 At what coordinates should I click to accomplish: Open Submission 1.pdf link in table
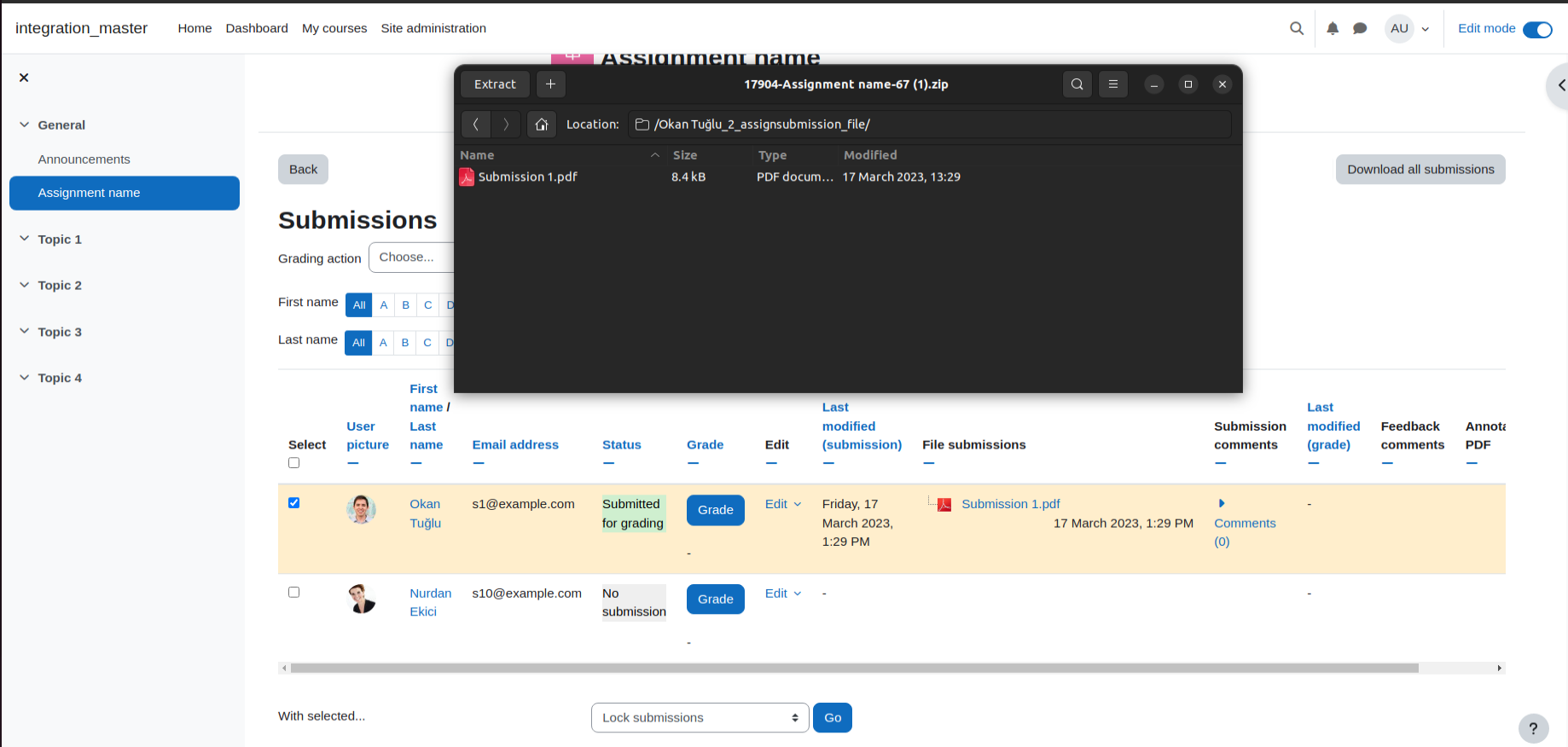pos(1011,504)
